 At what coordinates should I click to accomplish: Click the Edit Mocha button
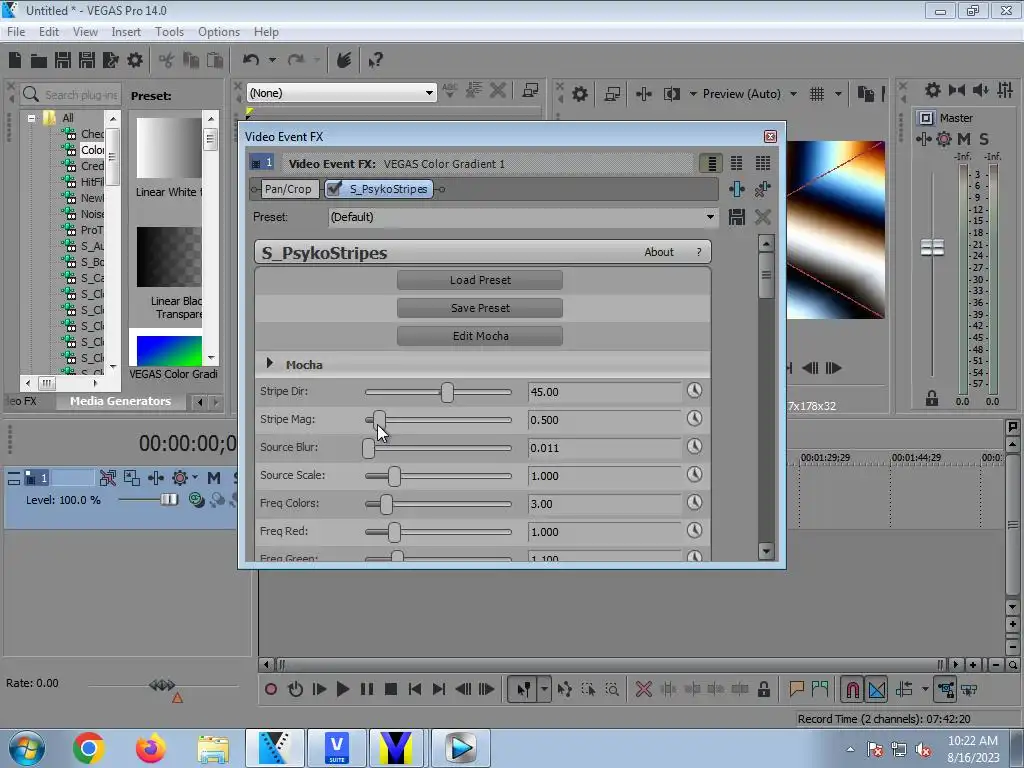pos(480,336)
